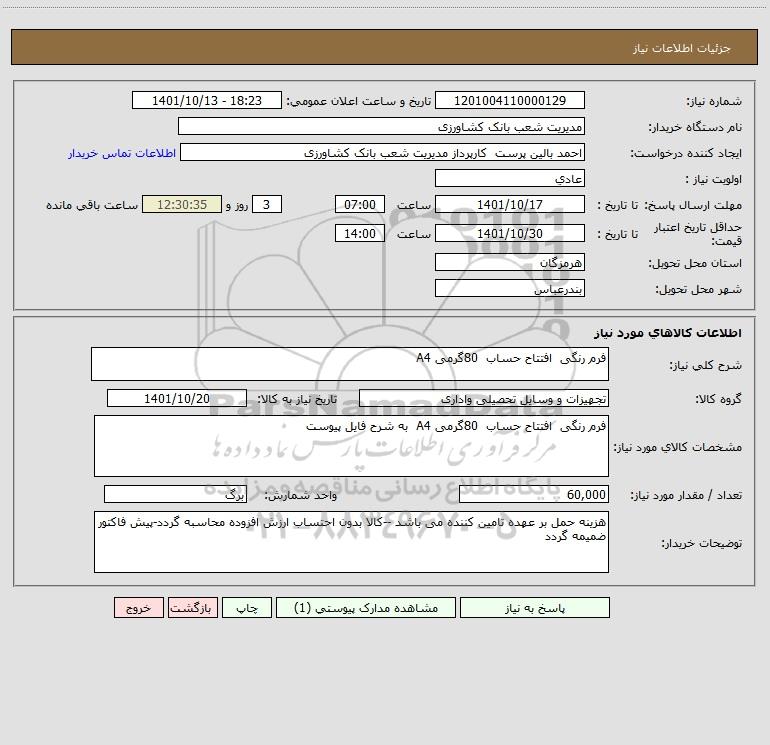770x745 pixels.
Task: Click the شرح کلی نیاز label
Action: [706, 365]
